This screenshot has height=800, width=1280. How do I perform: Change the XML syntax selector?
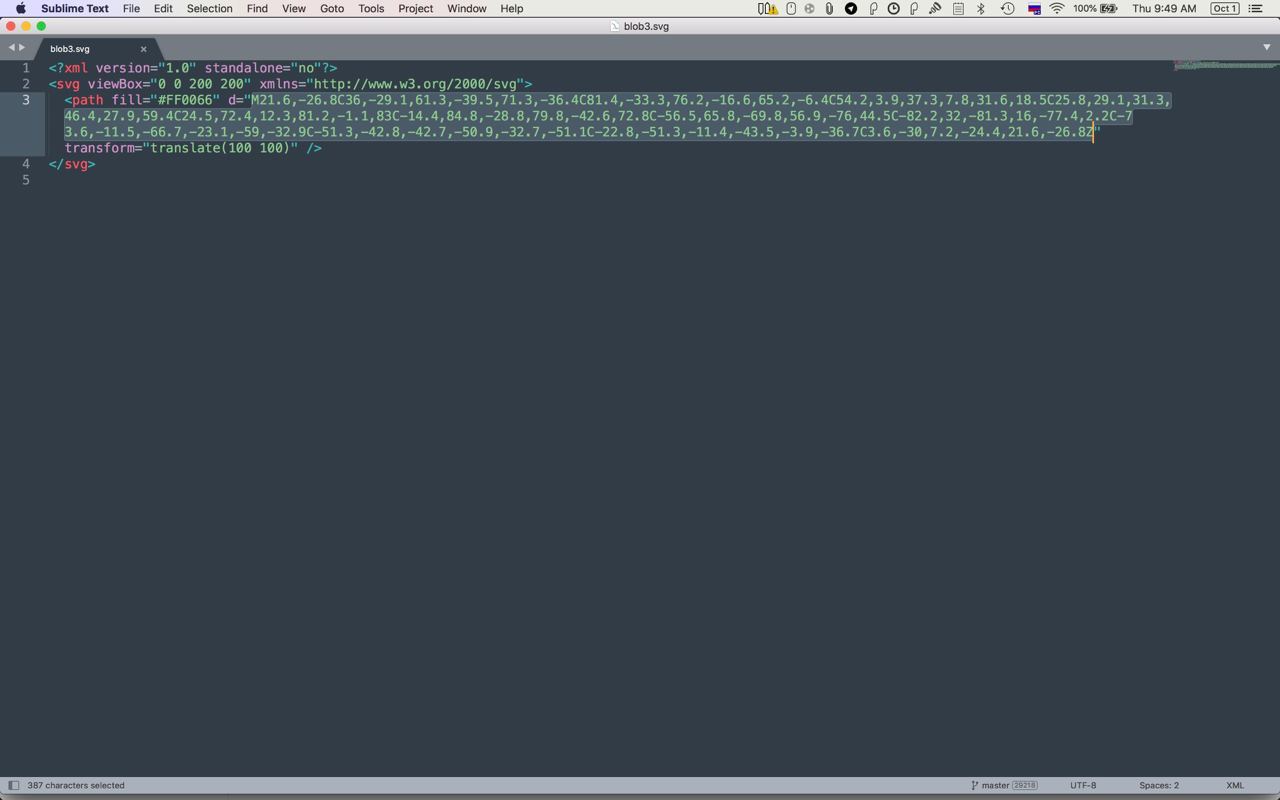pos(1235,785)
